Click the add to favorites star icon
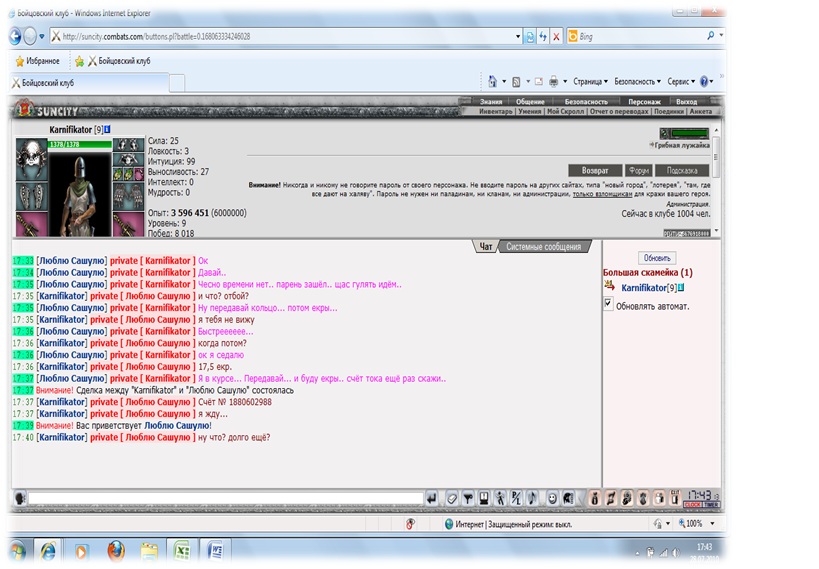This screenshot has width=819, height=569. (x=79, y=61)
